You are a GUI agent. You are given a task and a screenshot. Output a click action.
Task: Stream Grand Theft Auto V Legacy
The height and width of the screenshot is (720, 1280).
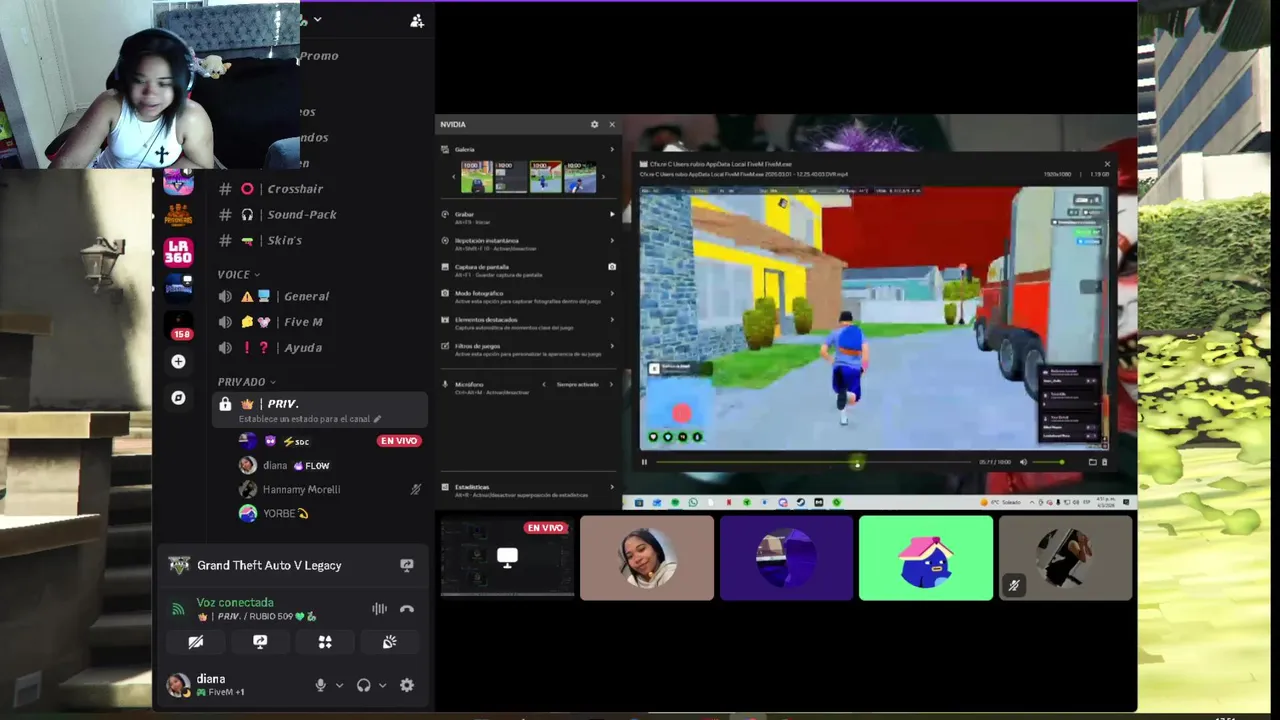[407, 565]
